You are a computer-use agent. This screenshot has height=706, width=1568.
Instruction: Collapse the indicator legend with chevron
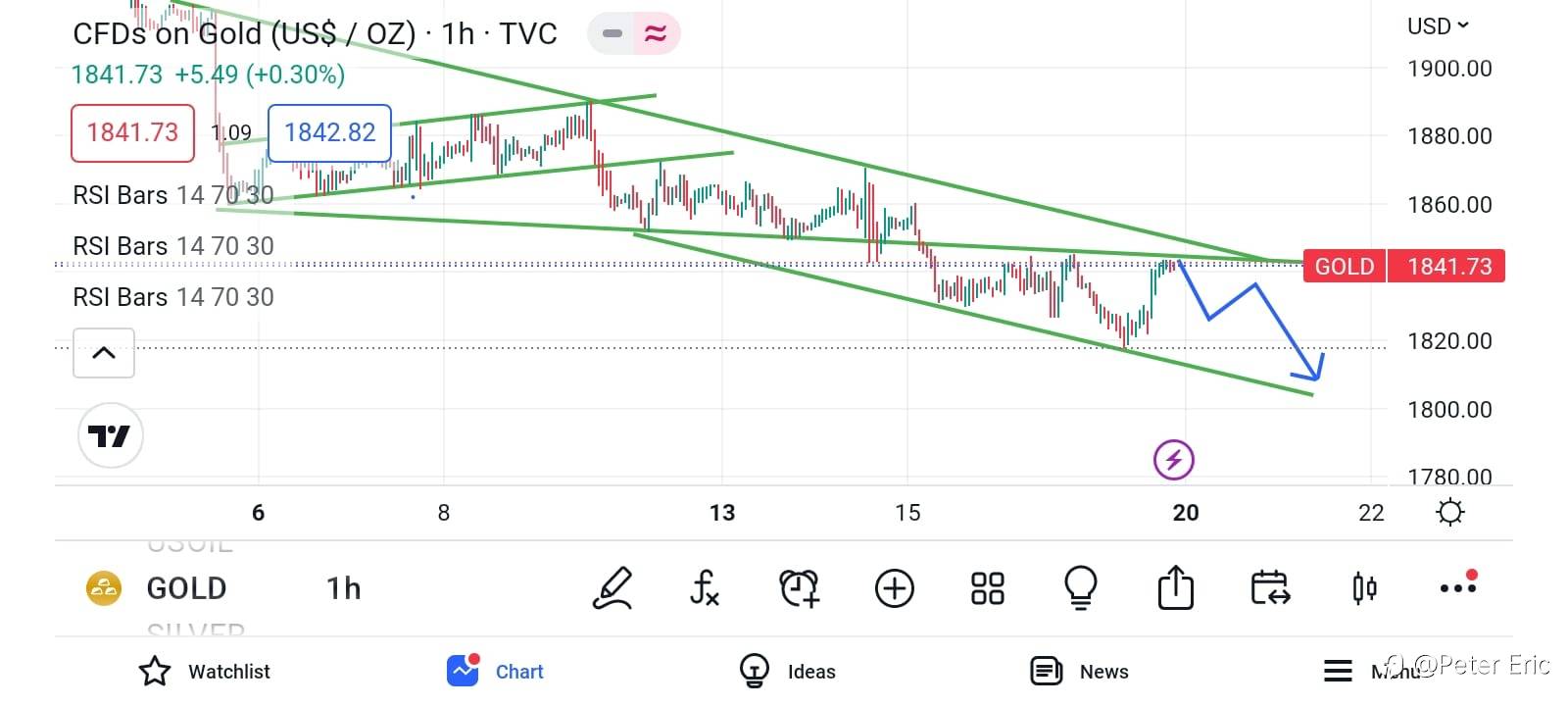pyautogui.click(x=104, y=353)
